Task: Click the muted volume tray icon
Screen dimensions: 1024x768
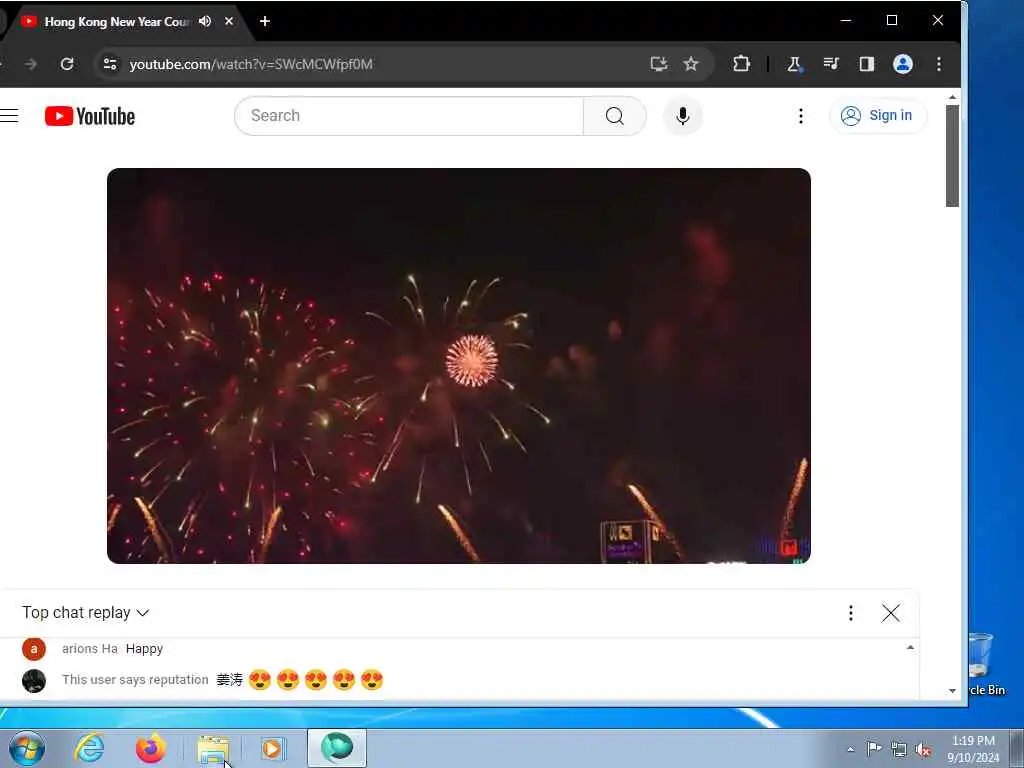Action: [923, 750]
